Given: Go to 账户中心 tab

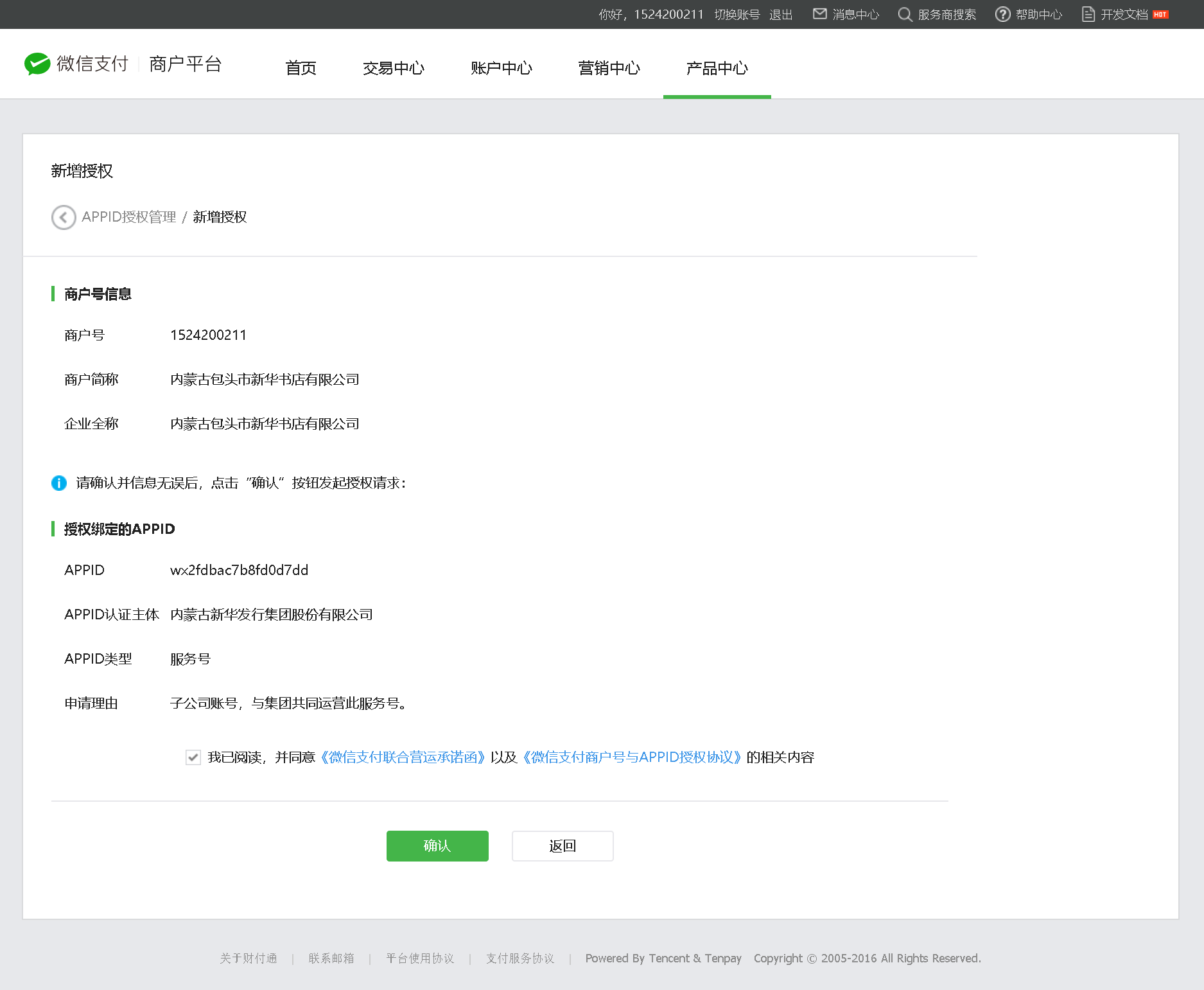Looking at the screenshot, I should click(x=501, y=68).
